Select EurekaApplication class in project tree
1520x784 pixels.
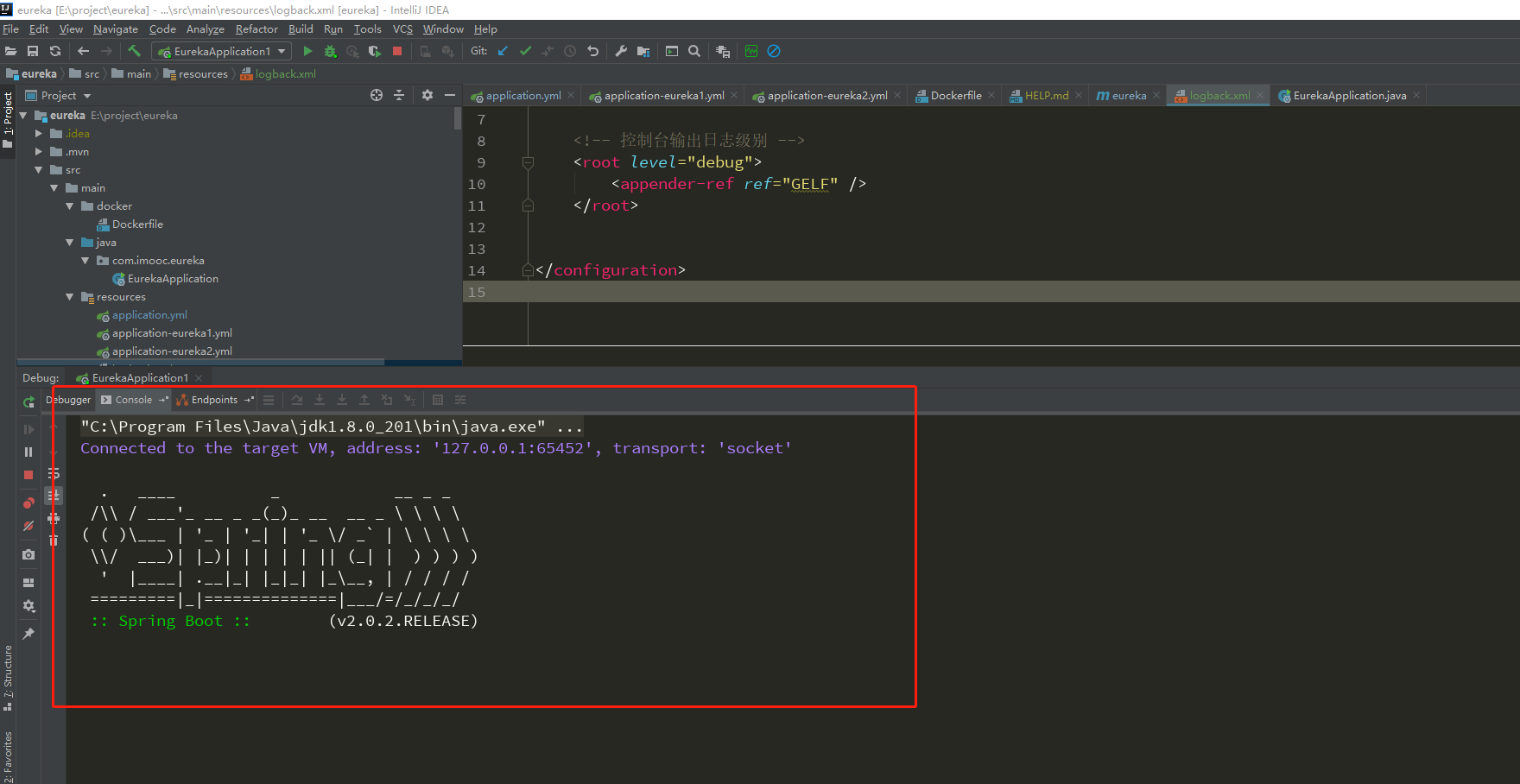click(165, 278)
